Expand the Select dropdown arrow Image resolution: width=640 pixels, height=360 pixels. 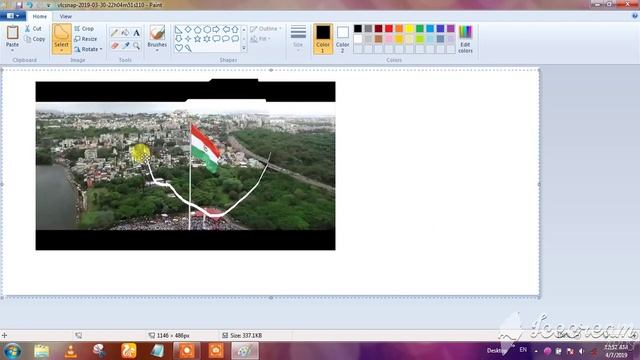coord(61,50)
